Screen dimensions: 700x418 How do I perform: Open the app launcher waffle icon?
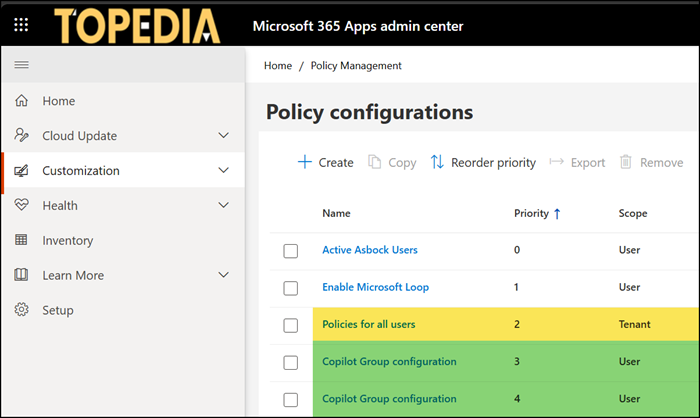click(21, 25)
